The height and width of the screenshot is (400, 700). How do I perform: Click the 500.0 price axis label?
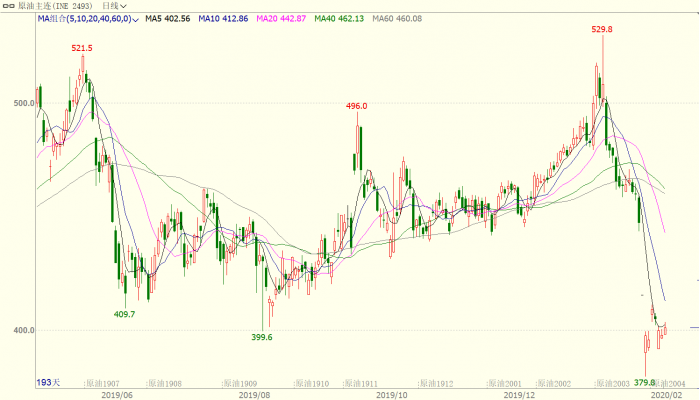(x=23, y=103)
